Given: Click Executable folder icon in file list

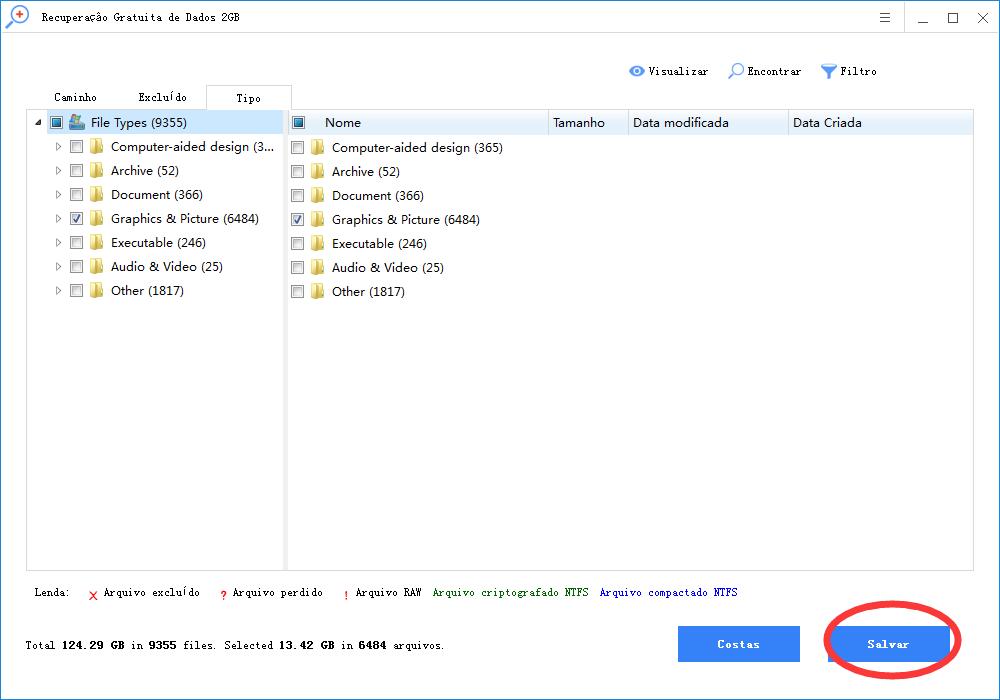Looking at the screenshot, I should [x=318, y=244].
